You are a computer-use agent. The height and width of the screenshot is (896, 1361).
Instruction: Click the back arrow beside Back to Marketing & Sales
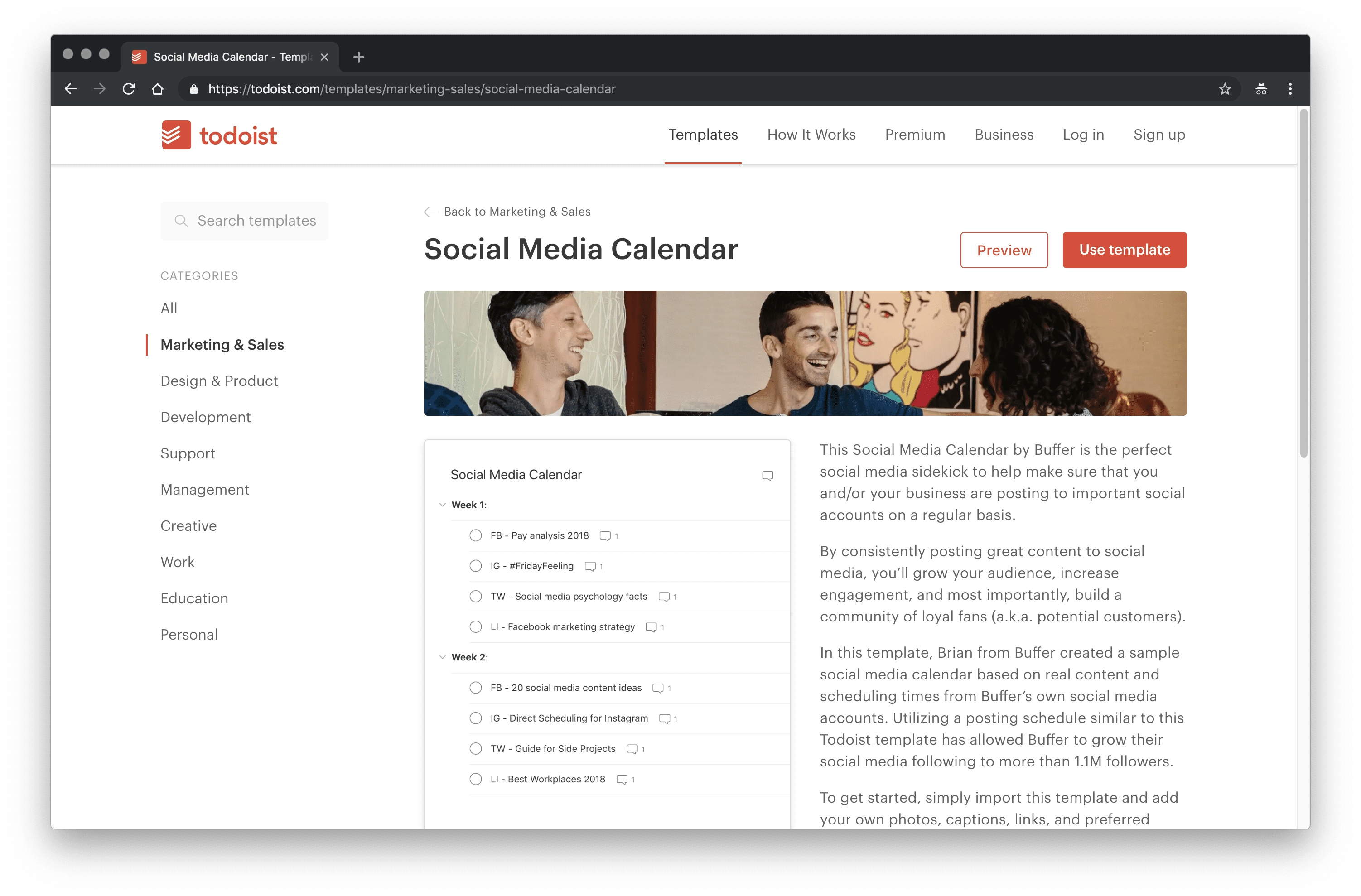tap(430, 212)
